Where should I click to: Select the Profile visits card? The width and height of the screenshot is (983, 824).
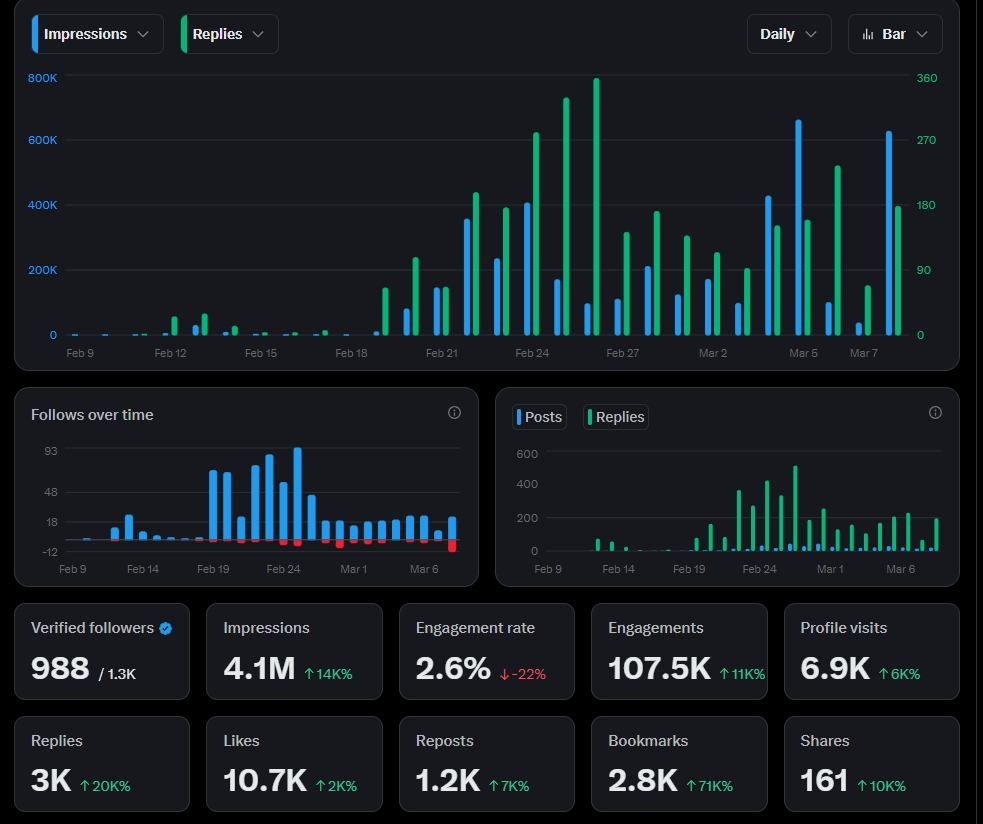click(871, 652)
